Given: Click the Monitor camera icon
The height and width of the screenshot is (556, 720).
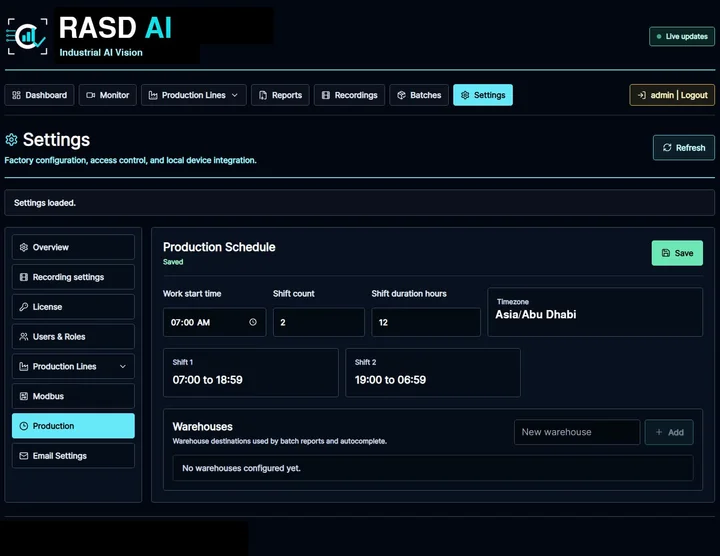Looking at the screenshot, I should point(90,95).
